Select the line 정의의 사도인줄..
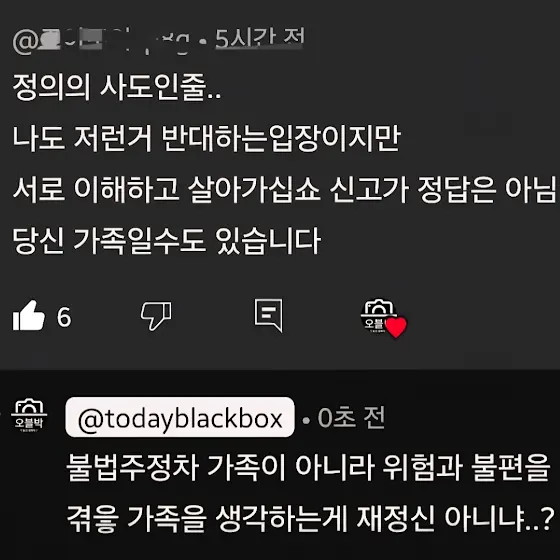The height and width of the screenshot is (560, 560). tap(116, 88)
